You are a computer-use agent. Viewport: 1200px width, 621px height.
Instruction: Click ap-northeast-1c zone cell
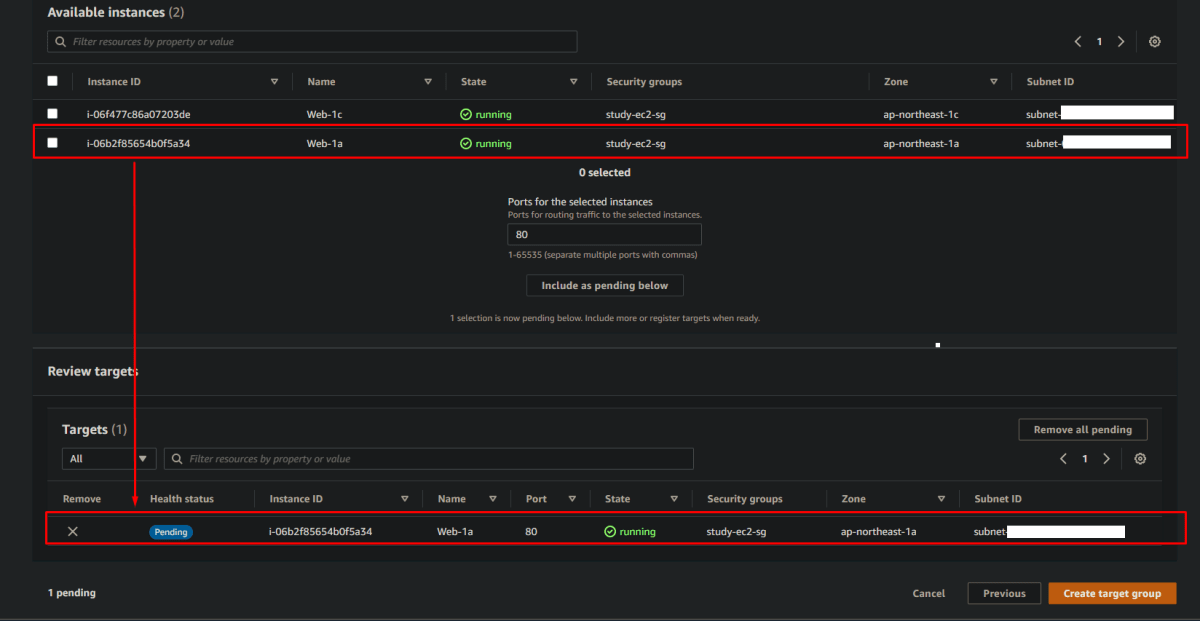click(921, 114)
